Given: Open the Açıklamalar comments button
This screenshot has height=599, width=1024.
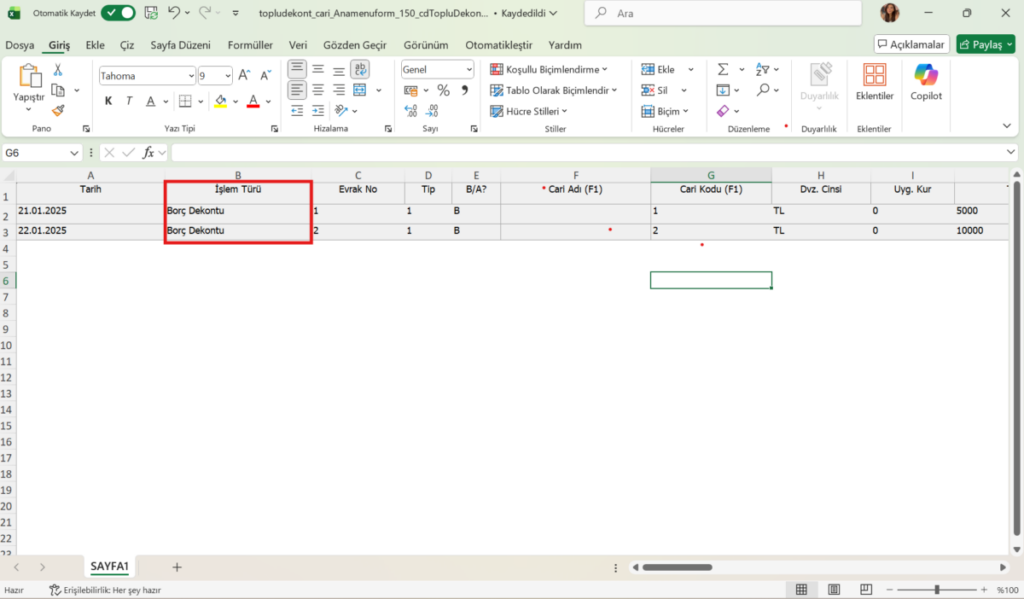Looking at the screenshot, I should [x=911, y=44].
